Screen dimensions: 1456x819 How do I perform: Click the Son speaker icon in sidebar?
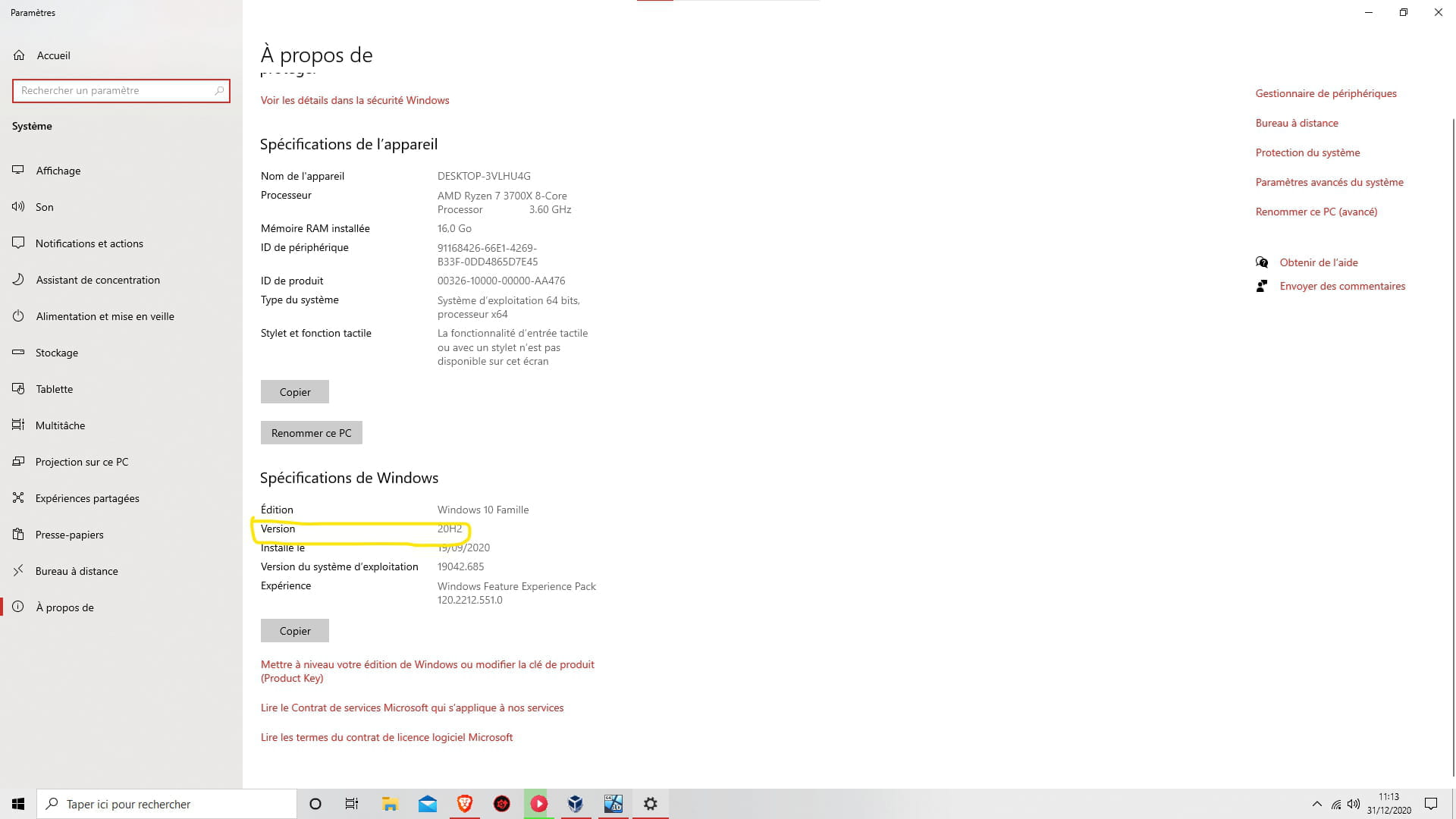pos(18,206)
